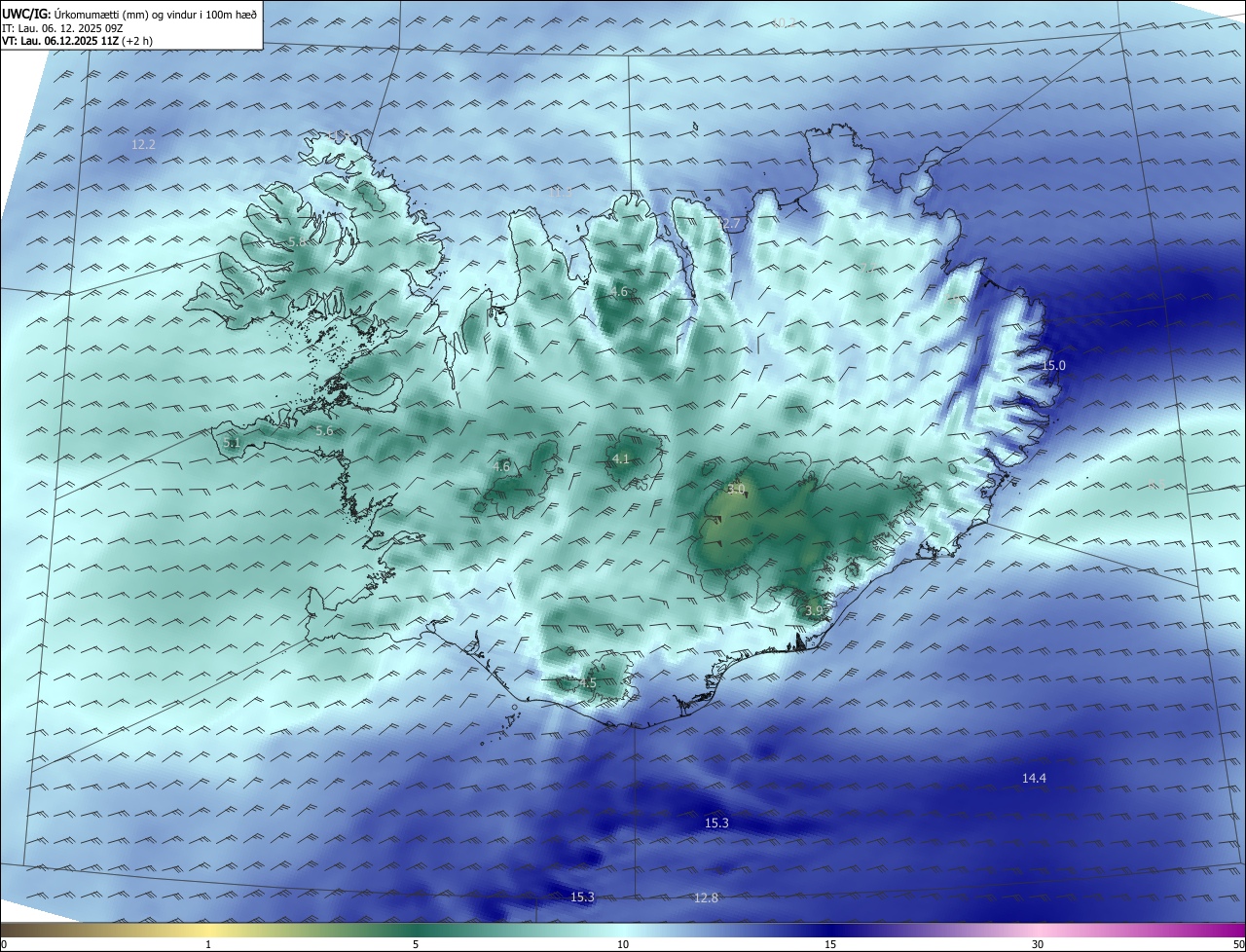Click the "0" label on the color scale
This screenshot has width=1246, height=952.
(x=4, y=944)
